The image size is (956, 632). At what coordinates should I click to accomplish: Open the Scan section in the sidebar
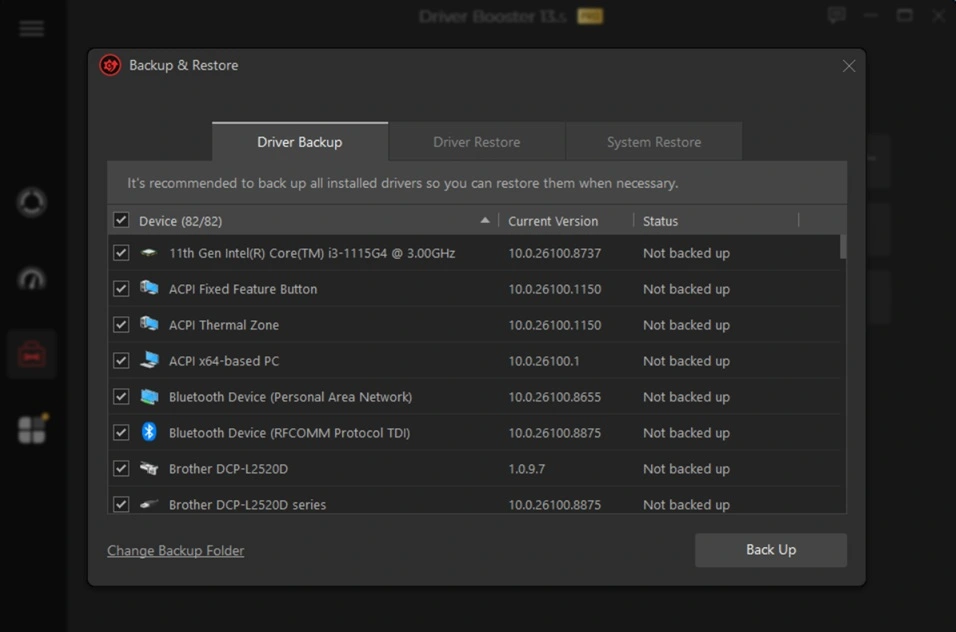tap(31, 202)
